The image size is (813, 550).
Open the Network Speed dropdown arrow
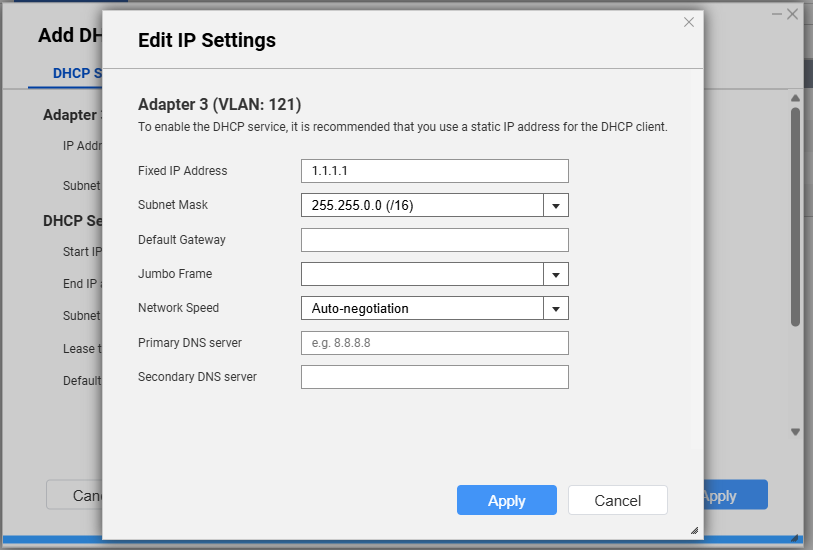pos(556,309)
